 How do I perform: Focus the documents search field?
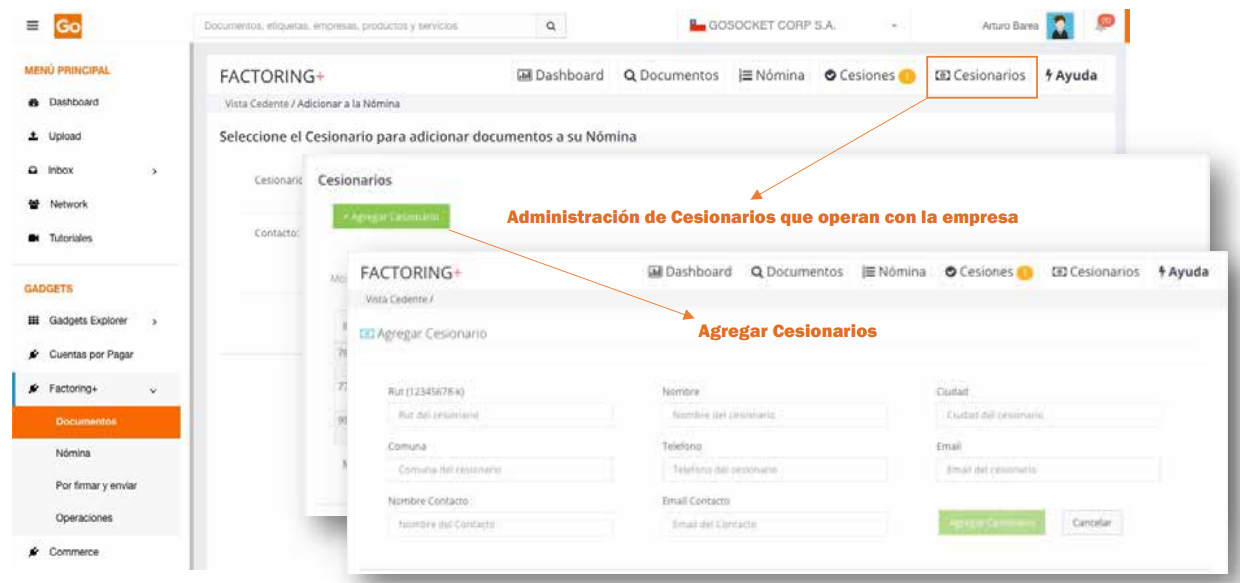click(367, 26)
